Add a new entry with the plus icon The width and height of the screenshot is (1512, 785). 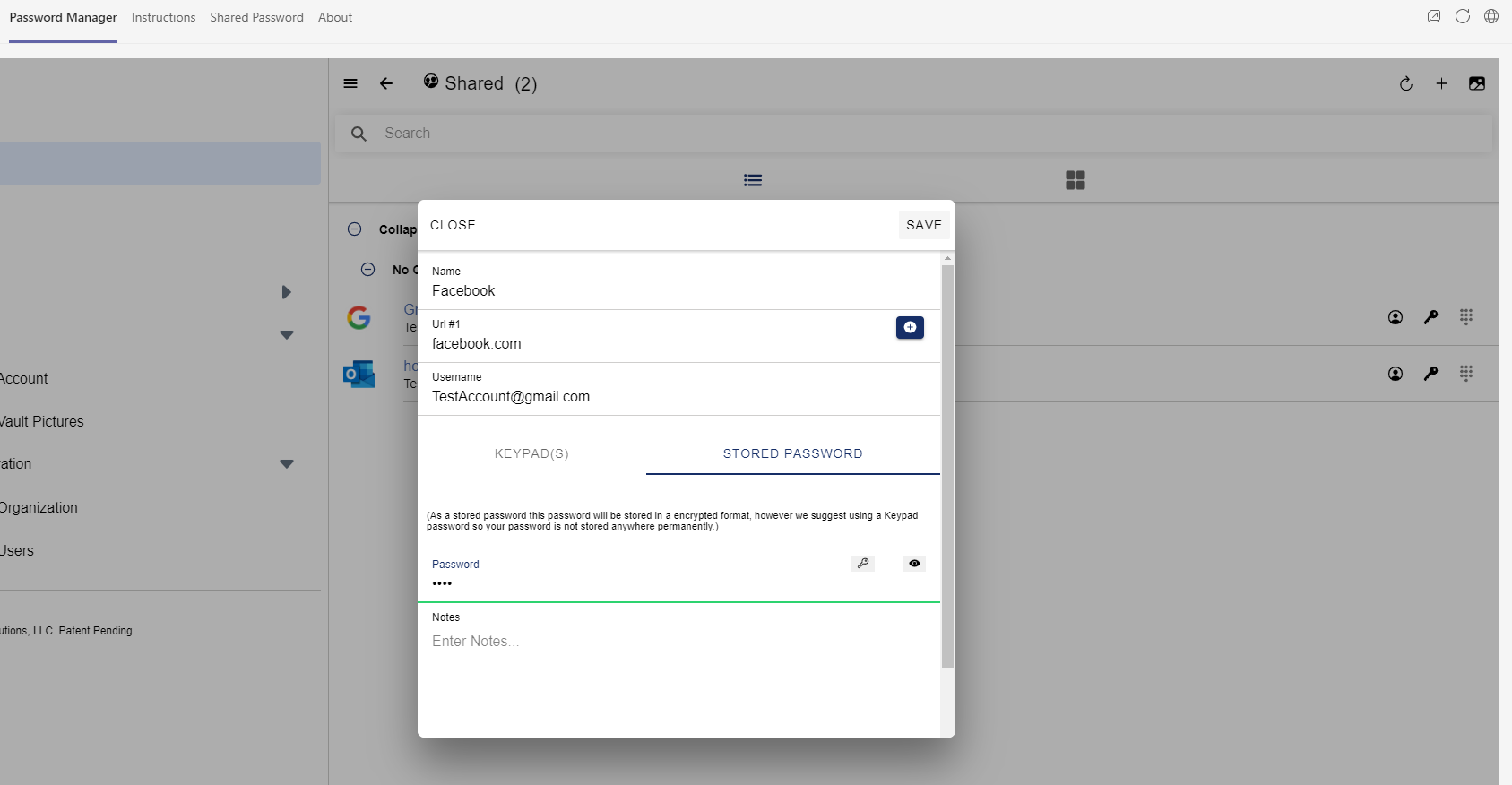pyautogui.click(x=1441, y=83)
